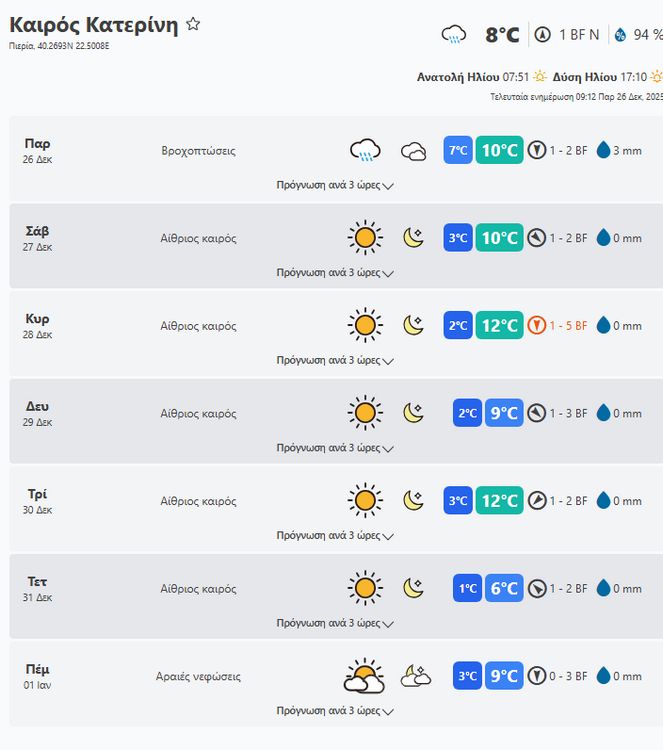The width and height of the screenshot is (663, 750).
Task: Click the 1°C low temperature badge on Τετ
Action: click(x=466, y=589)
